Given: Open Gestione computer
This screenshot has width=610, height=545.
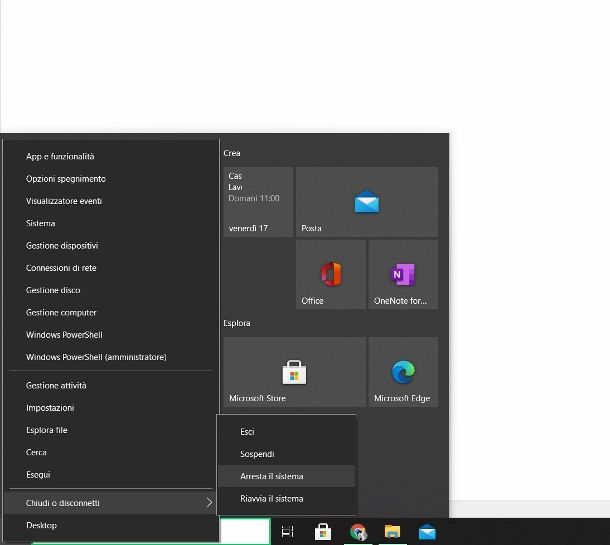Looking at the screenshot, I should [x=111, y=313].
